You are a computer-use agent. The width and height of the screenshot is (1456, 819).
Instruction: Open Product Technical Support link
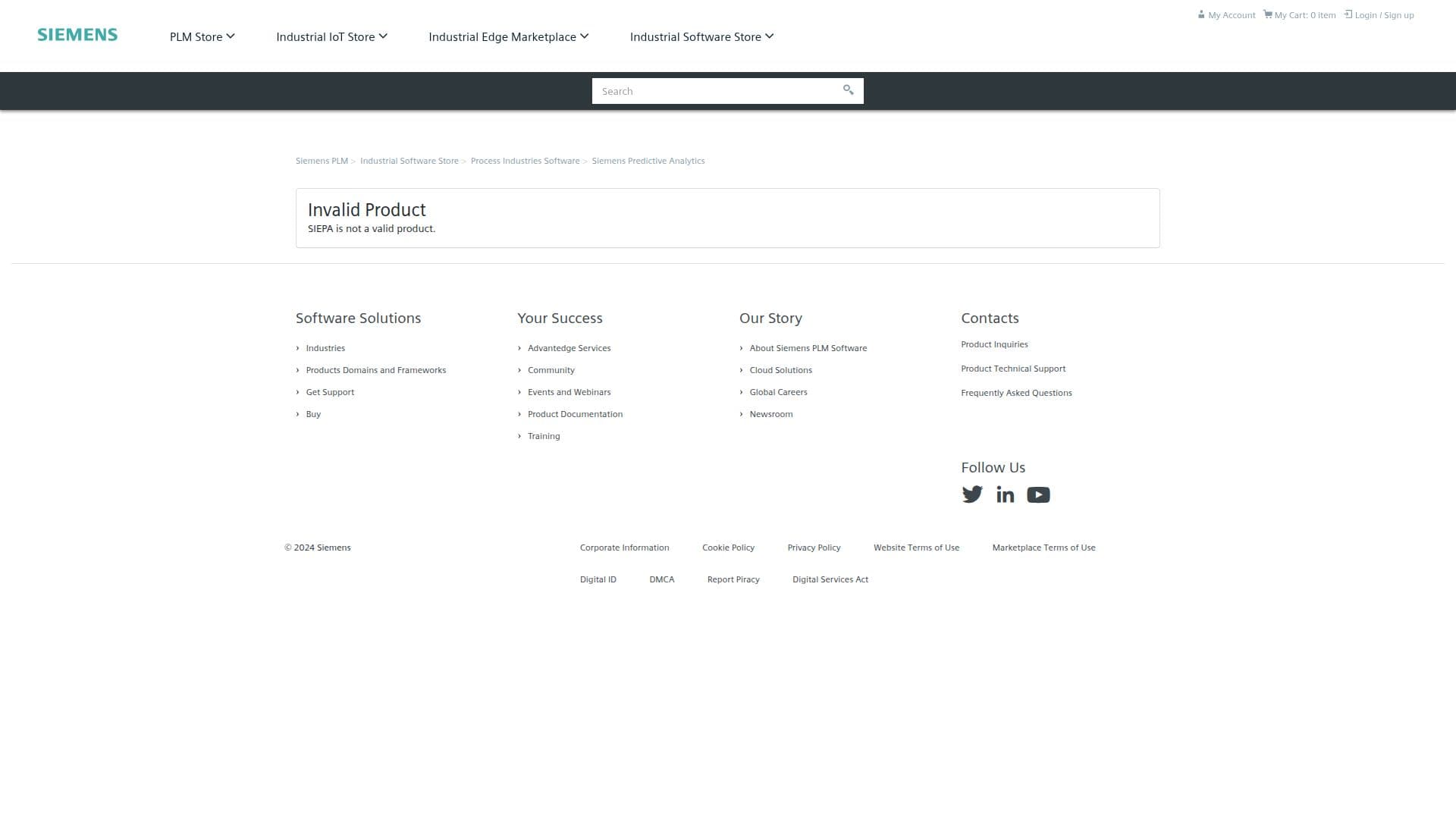click(x=1013, y=369)
